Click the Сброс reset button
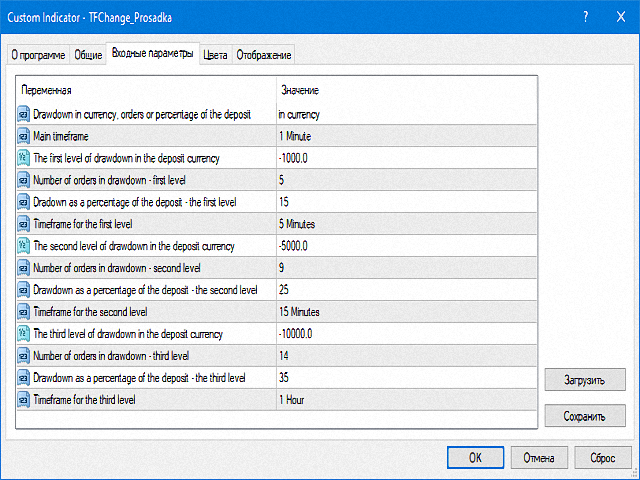This screenshot has width=640, height=480. 602,457
